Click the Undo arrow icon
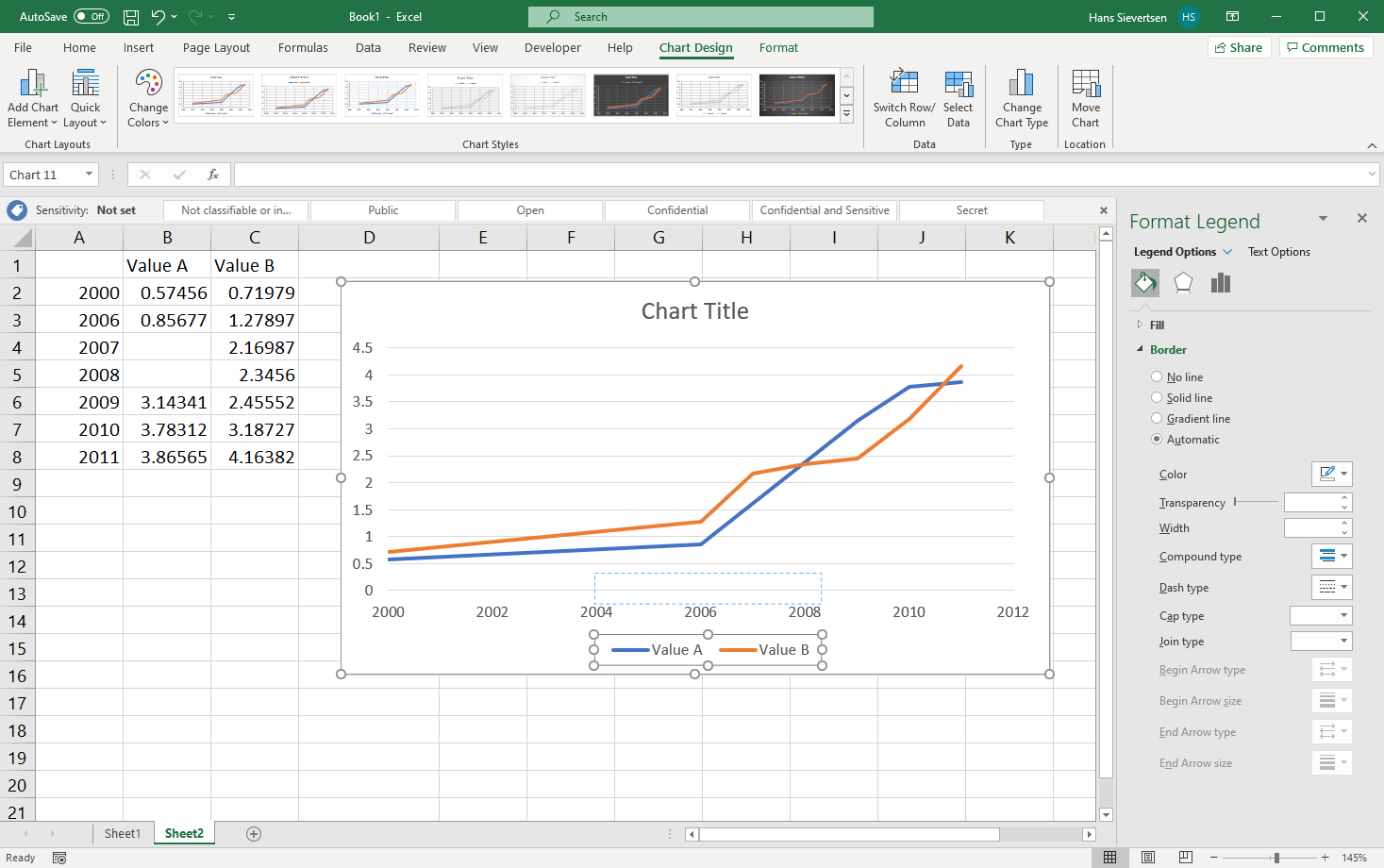This screenshot has height=868, width=1384. click(x=158, y=17)
